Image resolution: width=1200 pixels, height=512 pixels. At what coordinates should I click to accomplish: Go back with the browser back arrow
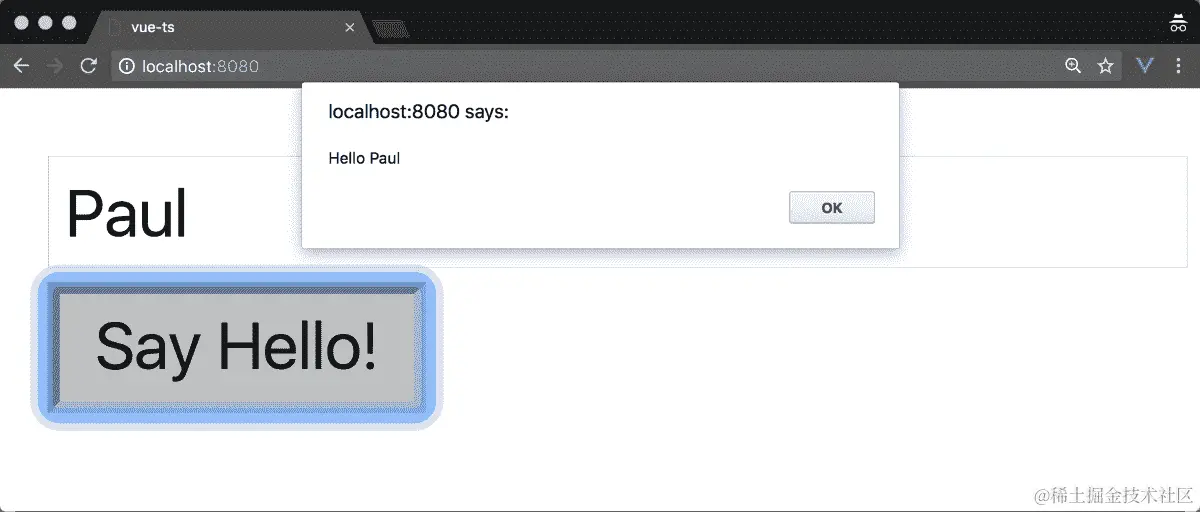point(21,66)
